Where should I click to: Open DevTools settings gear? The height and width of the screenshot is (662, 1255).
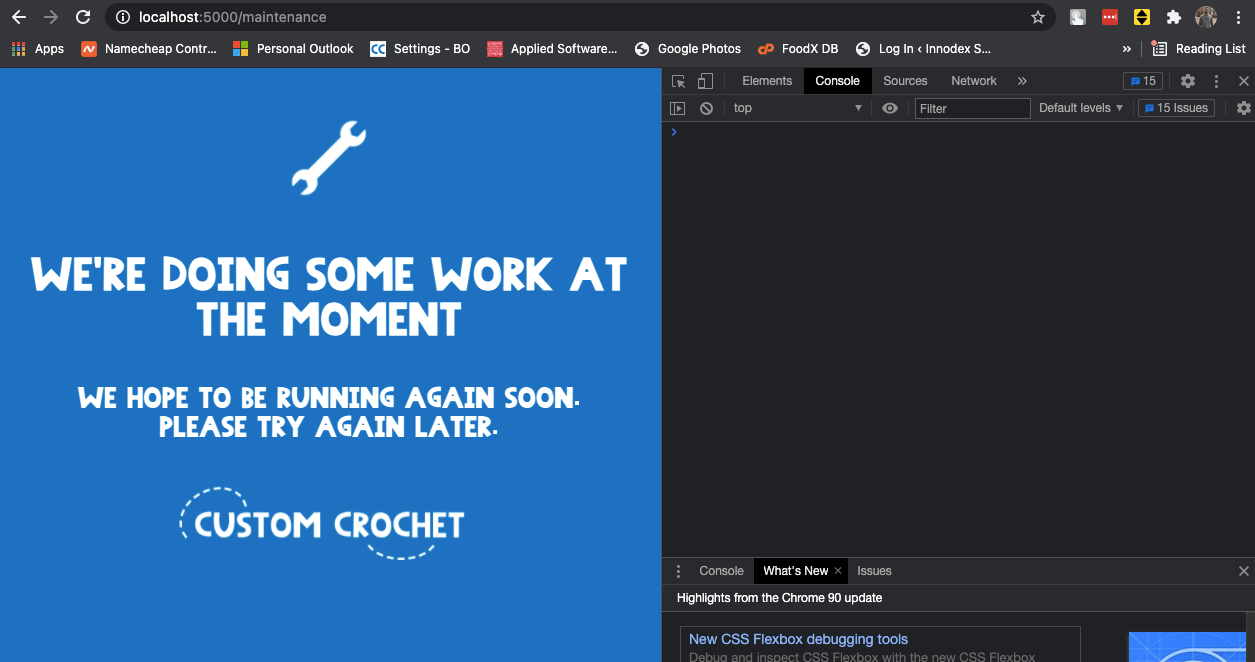click(1188, 81)
